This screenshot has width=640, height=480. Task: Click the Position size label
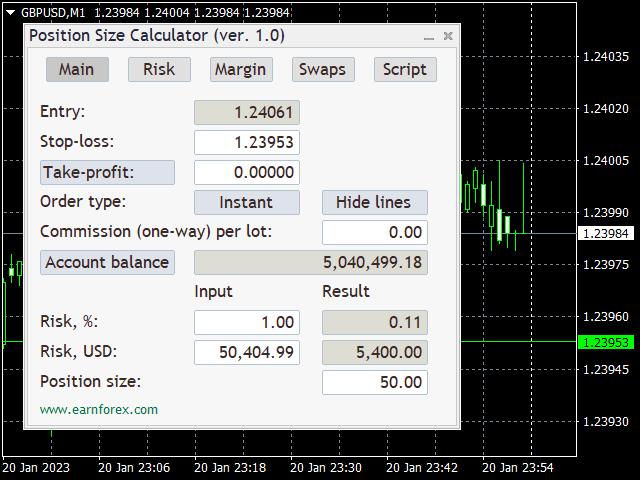click(x=91, y=382)
